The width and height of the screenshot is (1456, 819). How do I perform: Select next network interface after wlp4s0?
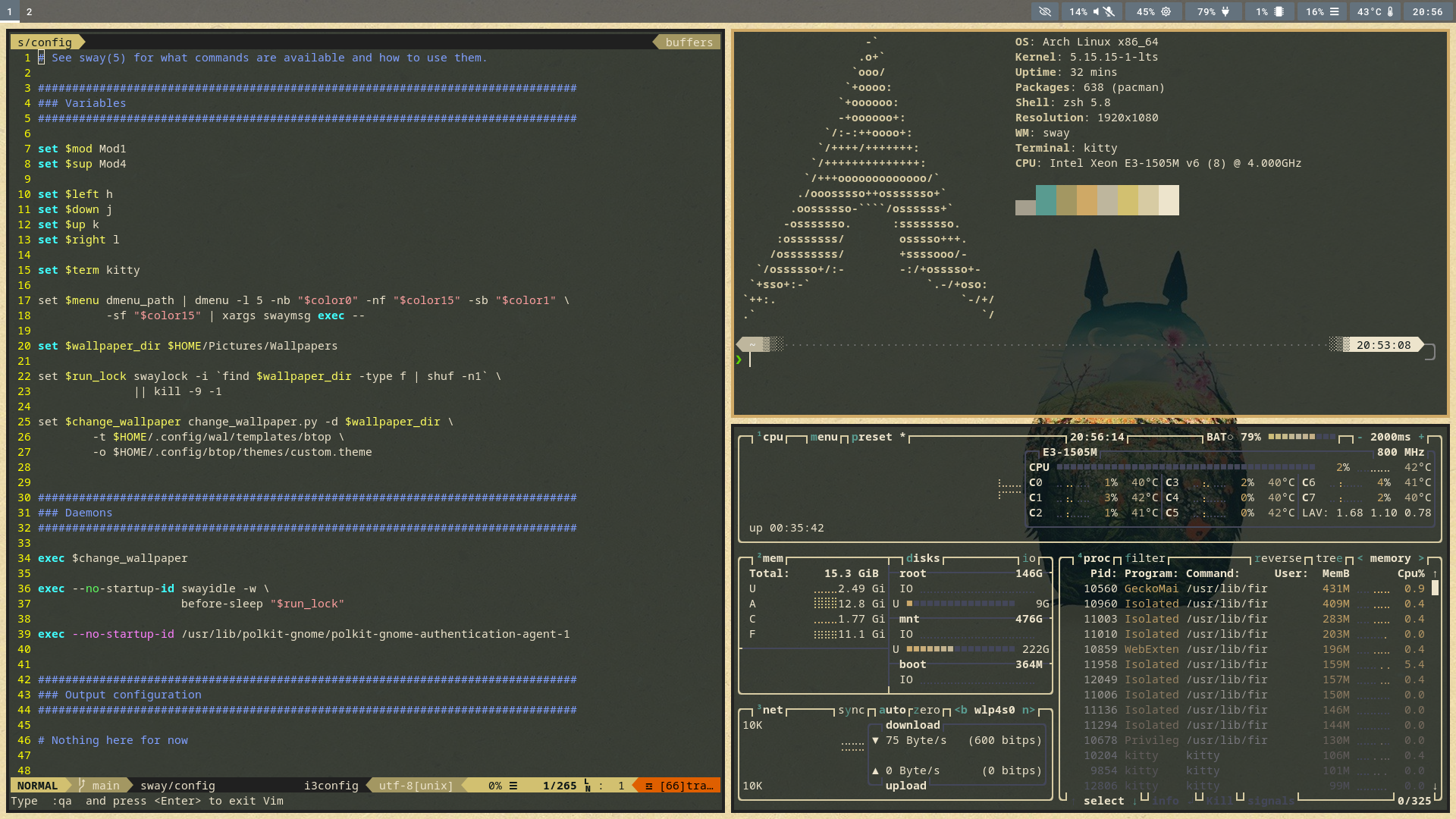(x=1028, y=710)
